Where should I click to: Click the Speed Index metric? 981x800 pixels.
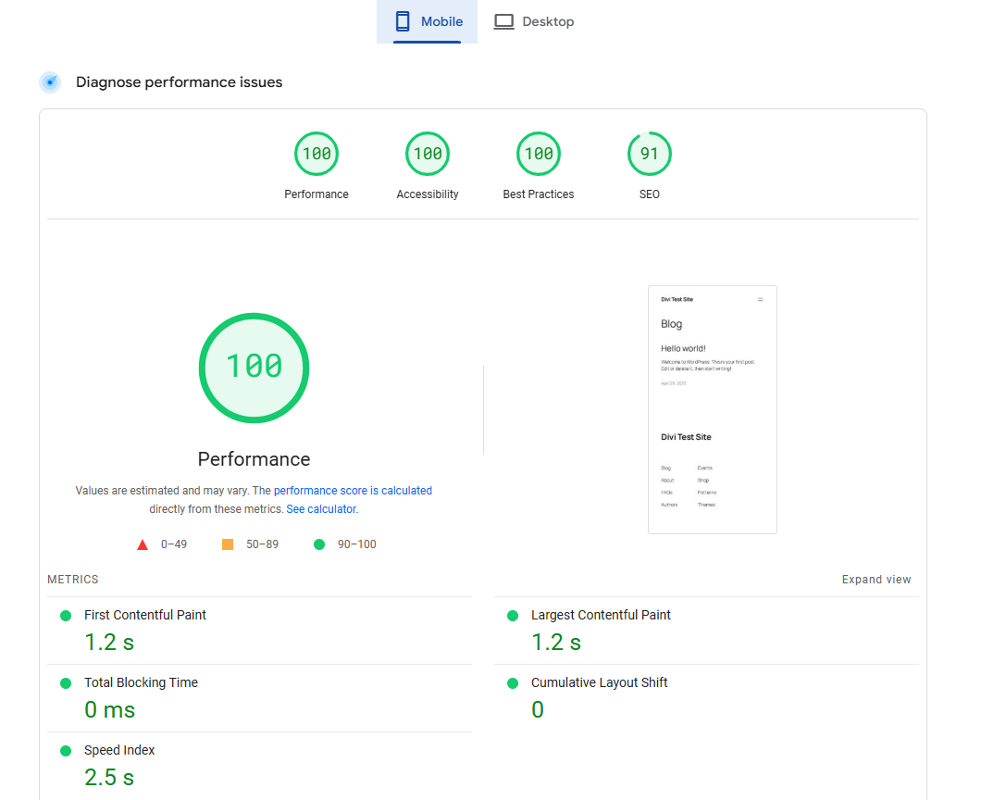pyautogui.click(x=119, y=750)
